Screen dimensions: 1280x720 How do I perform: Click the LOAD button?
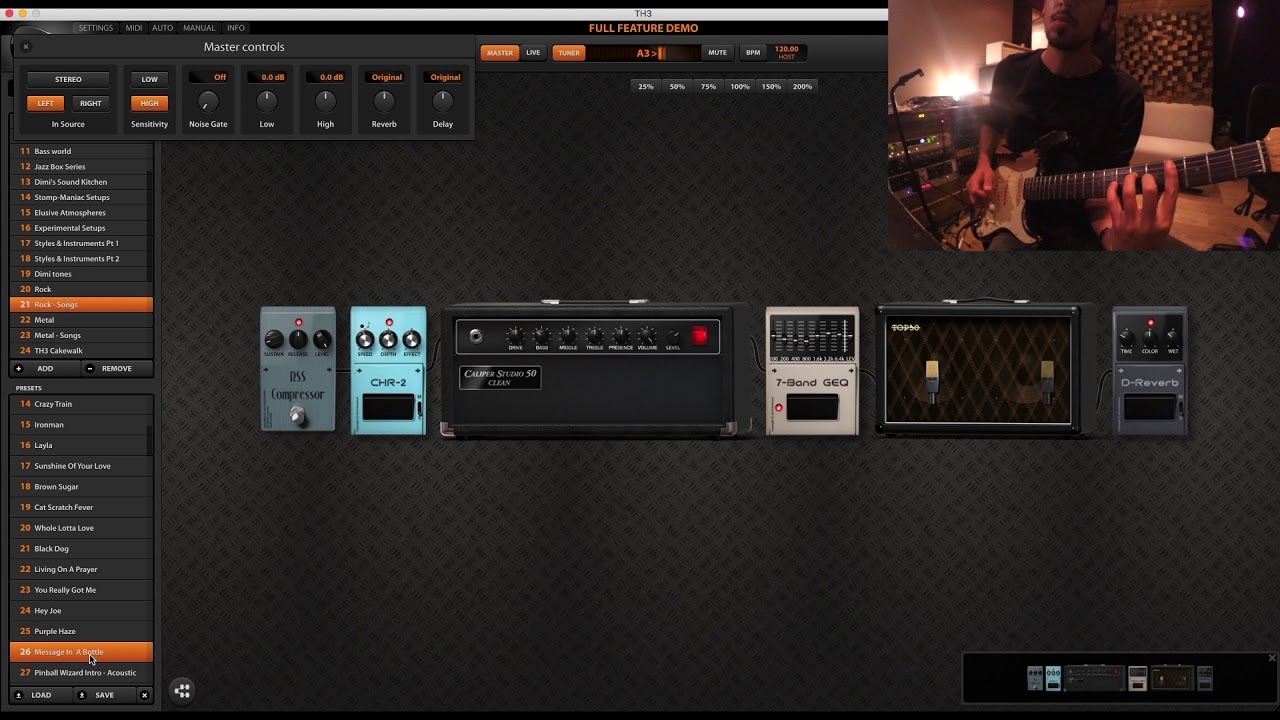tap(41, 695)
